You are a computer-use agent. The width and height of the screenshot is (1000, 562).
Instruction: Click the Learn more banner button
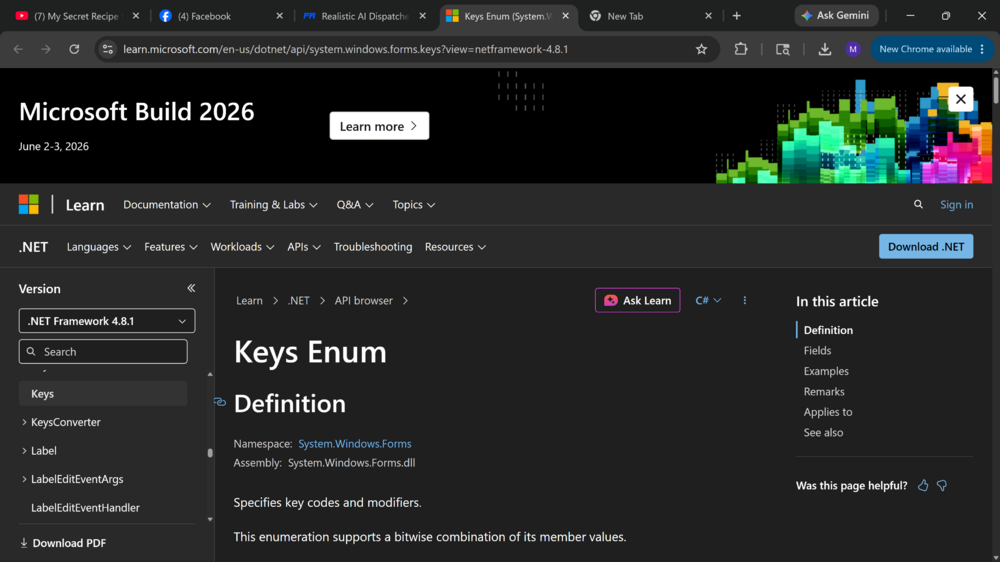379,126
